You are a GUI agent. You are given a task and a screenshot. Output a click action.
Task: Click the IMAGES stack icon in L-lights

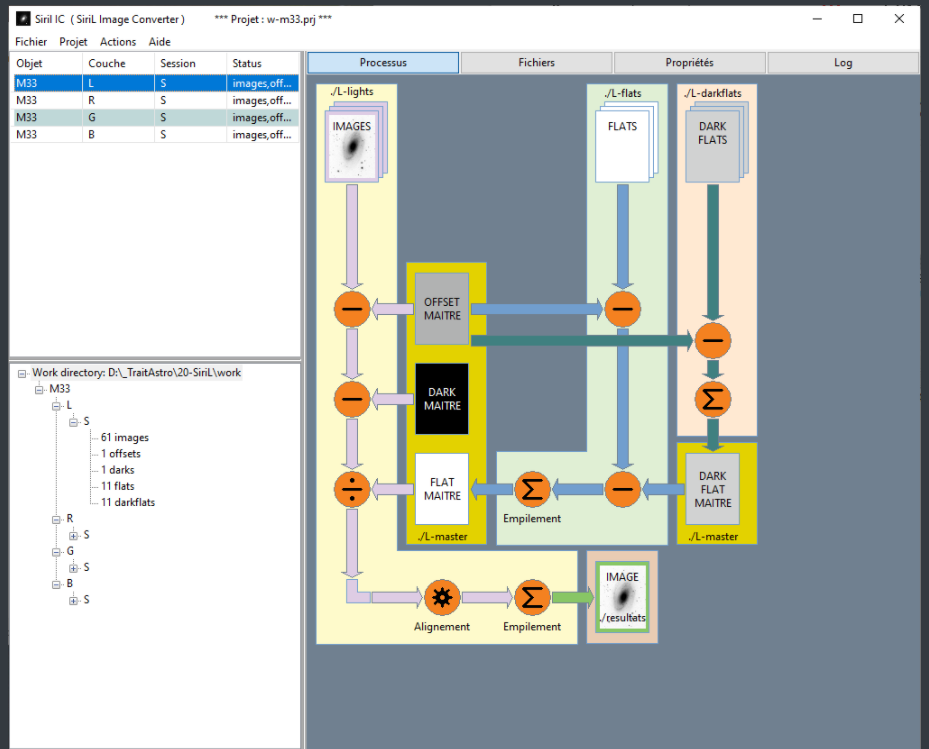click(355, 142)
